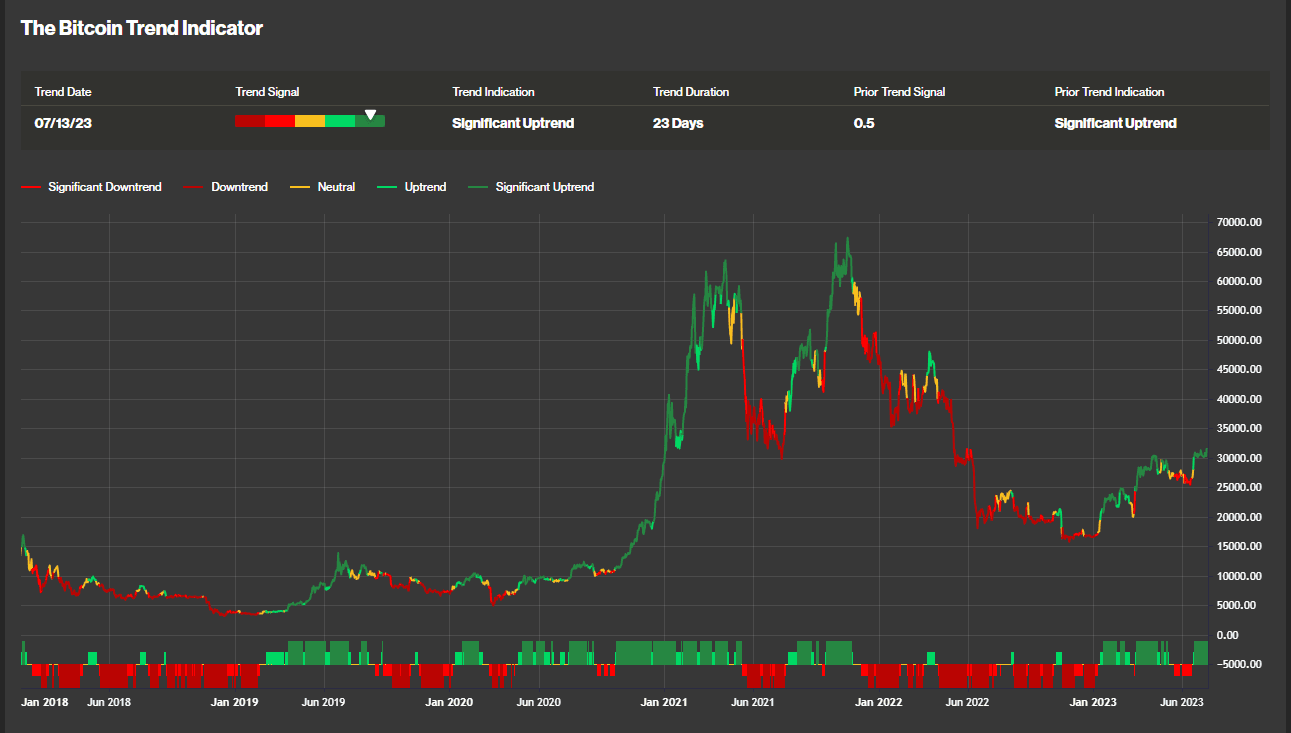
Task: Click the 70000.00 y-axis label
Action: point(1240,222)
